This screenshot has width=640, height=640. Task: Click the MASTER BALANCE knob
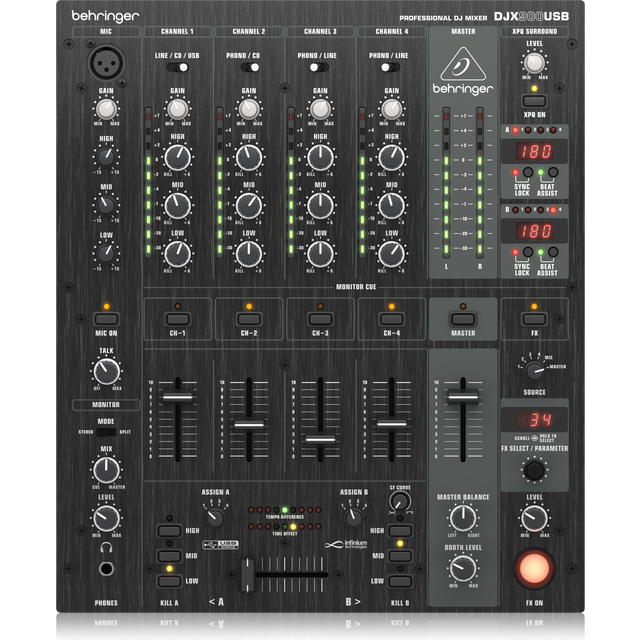coord(463,518)
